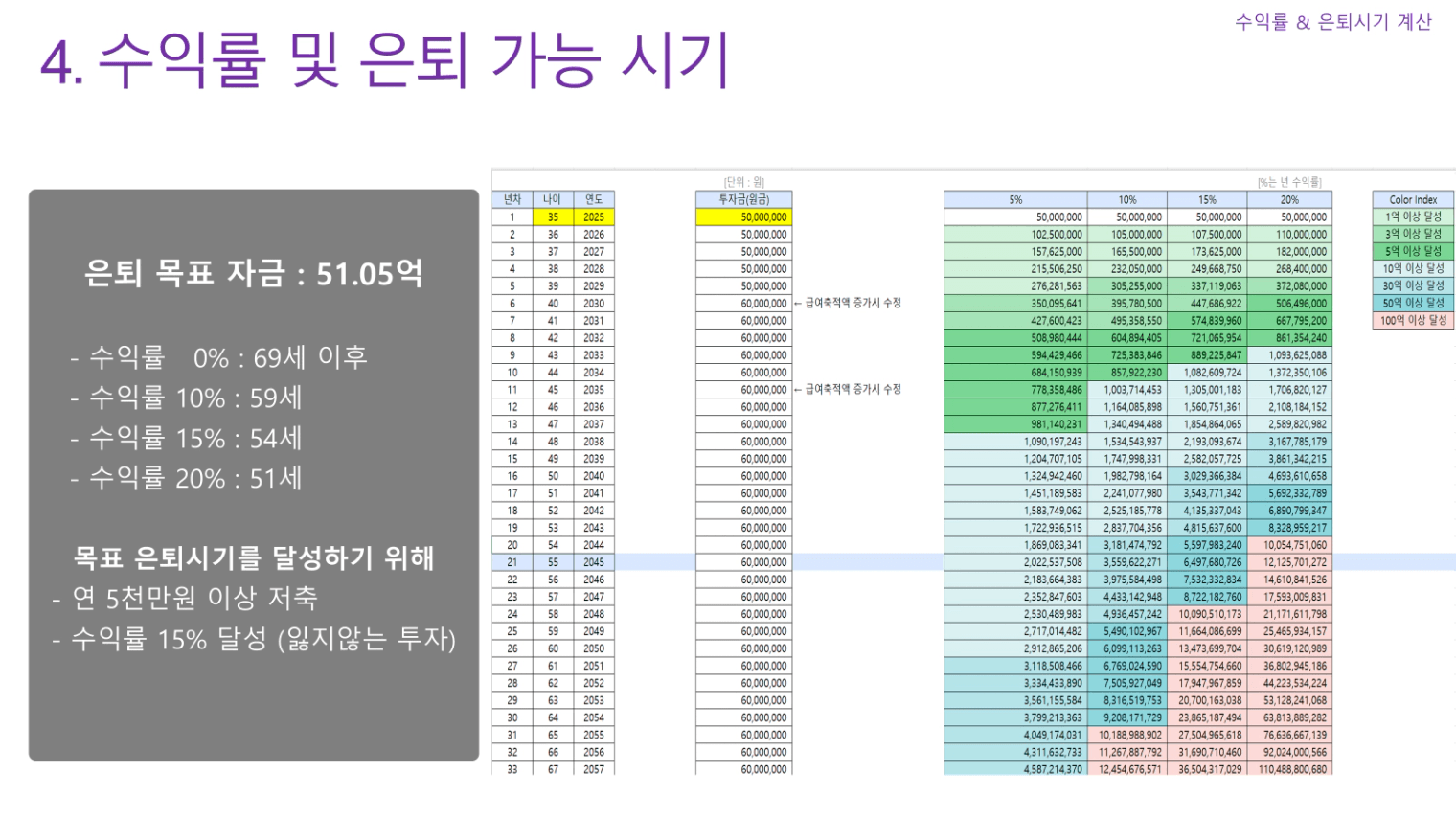Pick the 50억 이상 달성 teal swatch
The height and width of the screenshot is (819, 1456).
click(1413, 304)
